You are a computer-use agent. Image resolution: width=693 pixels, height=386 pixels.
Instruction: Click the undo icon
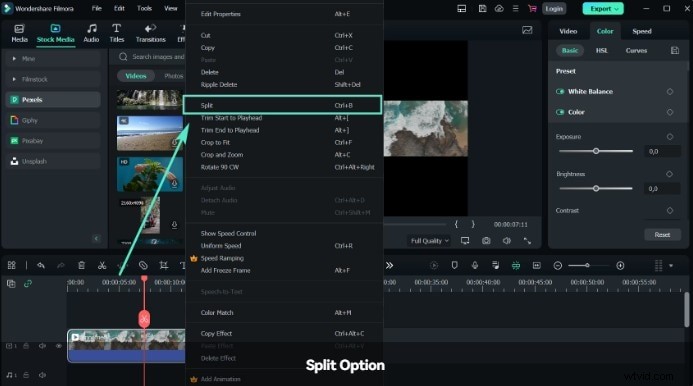tap(41, 265)
